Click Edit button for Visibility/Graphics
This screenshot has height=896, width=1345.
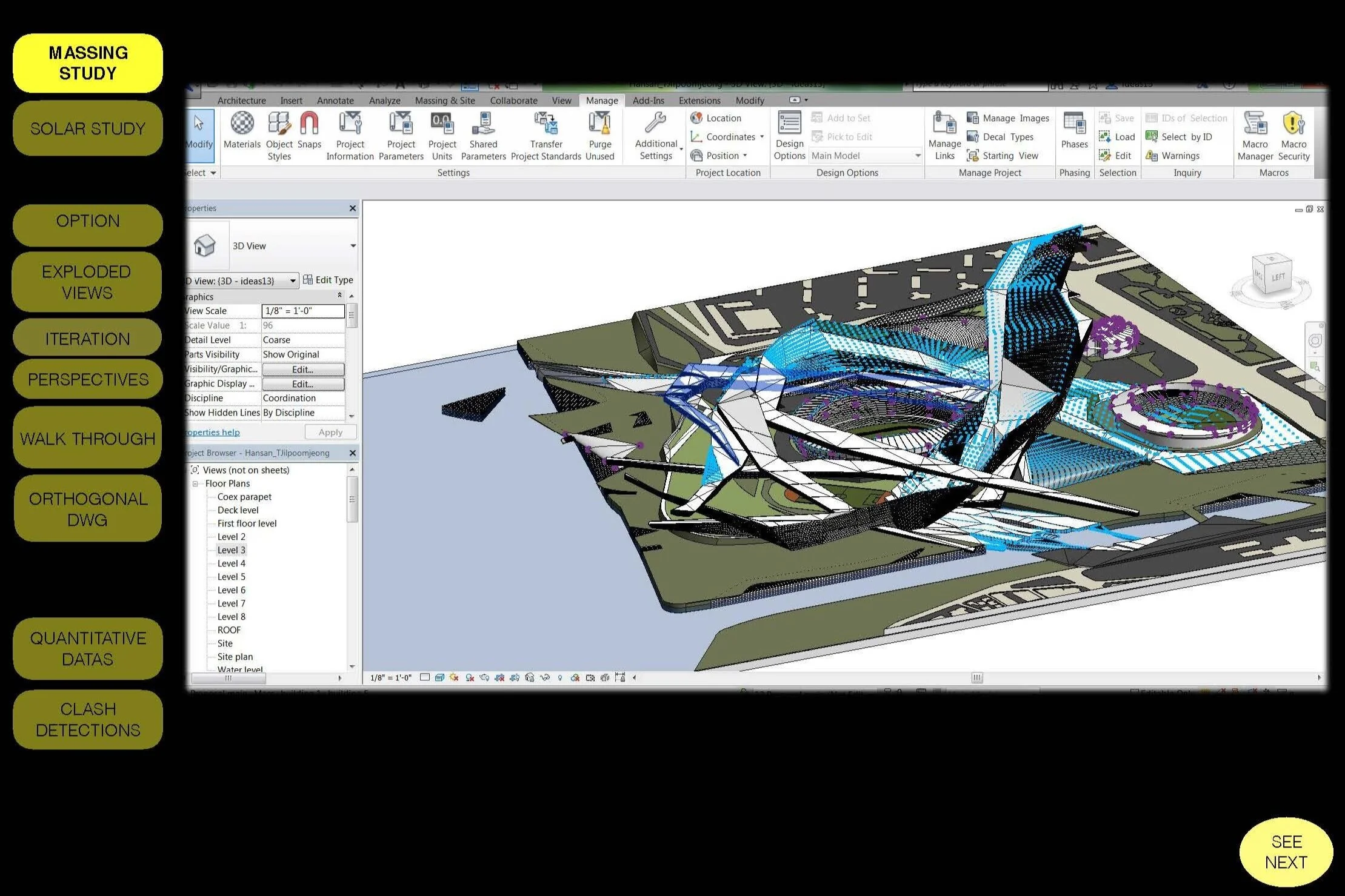point(302,370)
